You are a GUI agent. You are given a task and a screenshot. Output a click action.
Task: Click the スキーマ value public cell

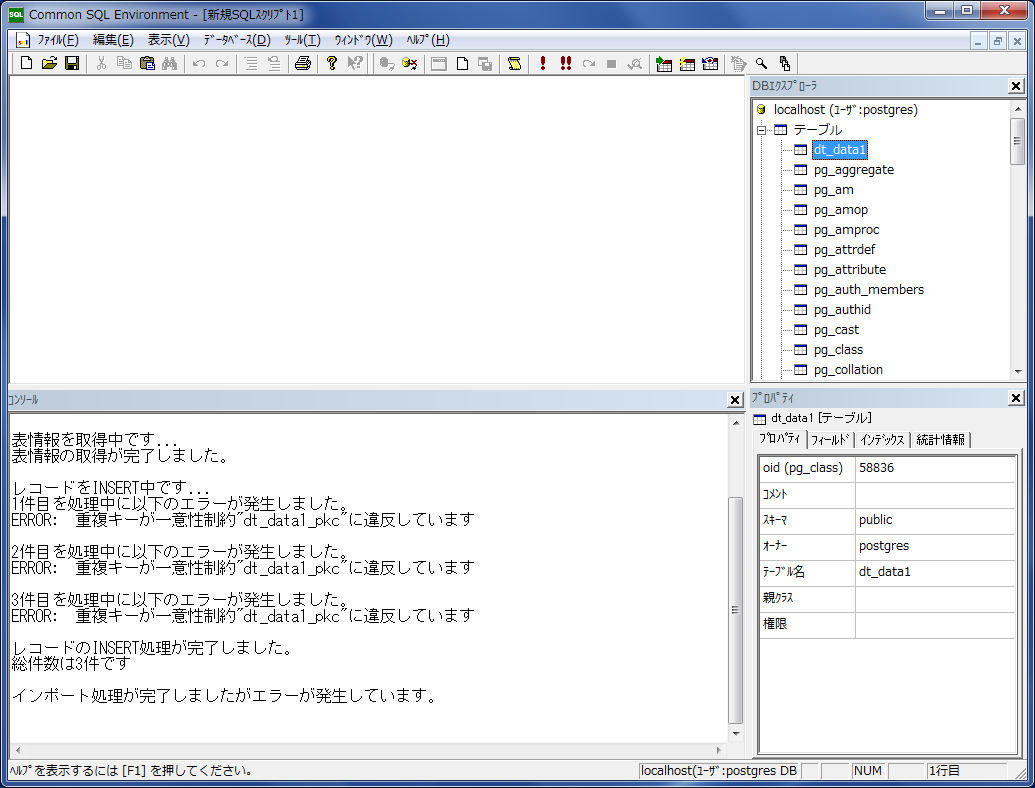(935, 520)
